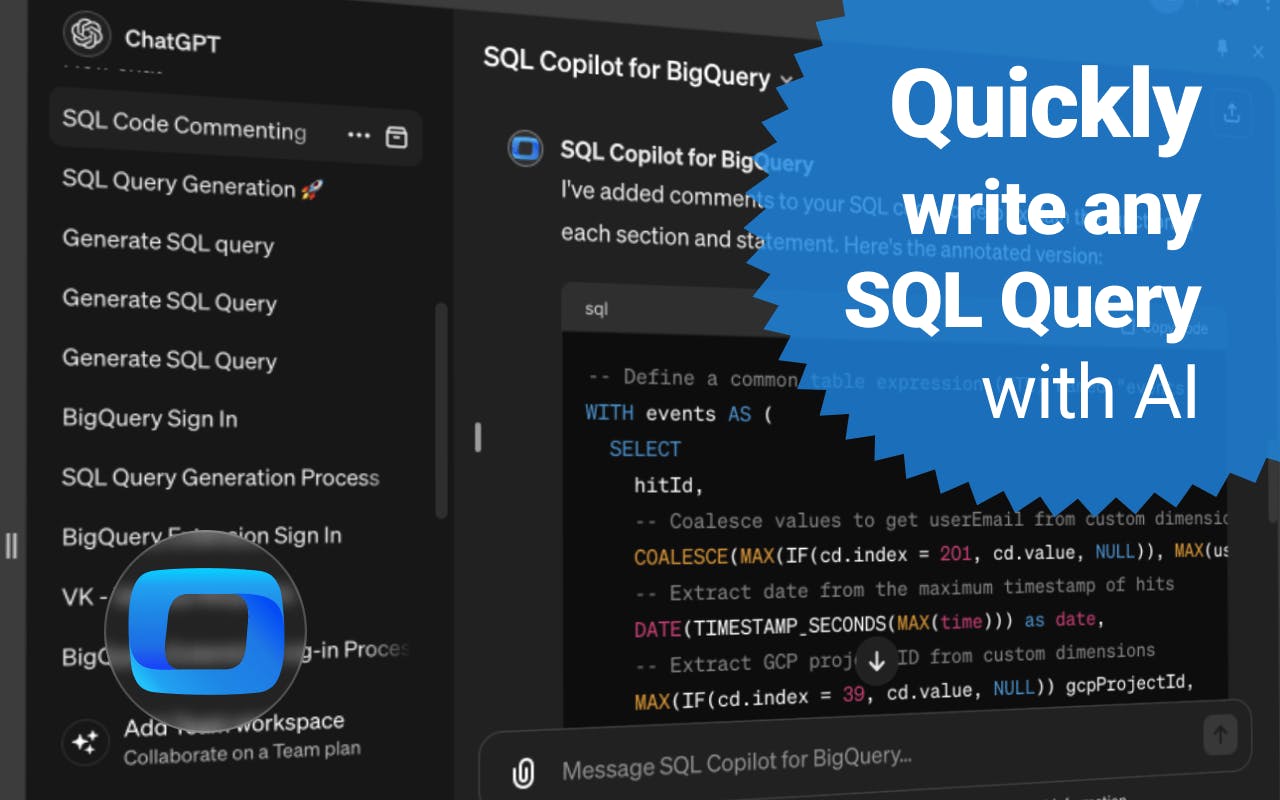Click the ChatGPT title in the sidebar
This screenshot has width=1280, height=800.
pyautogui.click(x=172, y=40)
